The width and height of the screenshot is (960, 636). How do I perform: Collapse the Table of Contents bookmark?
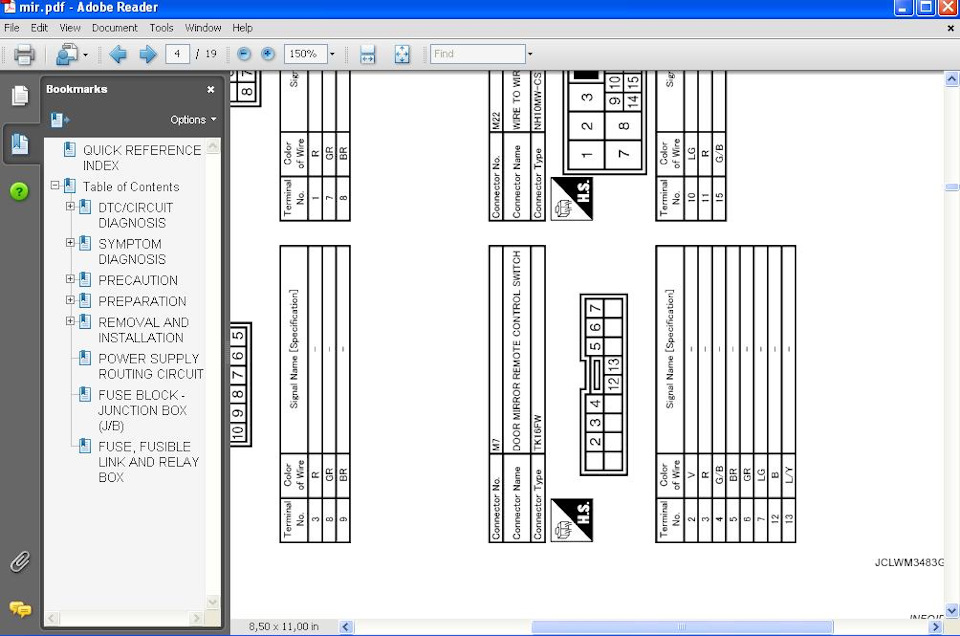click(55, 184)
